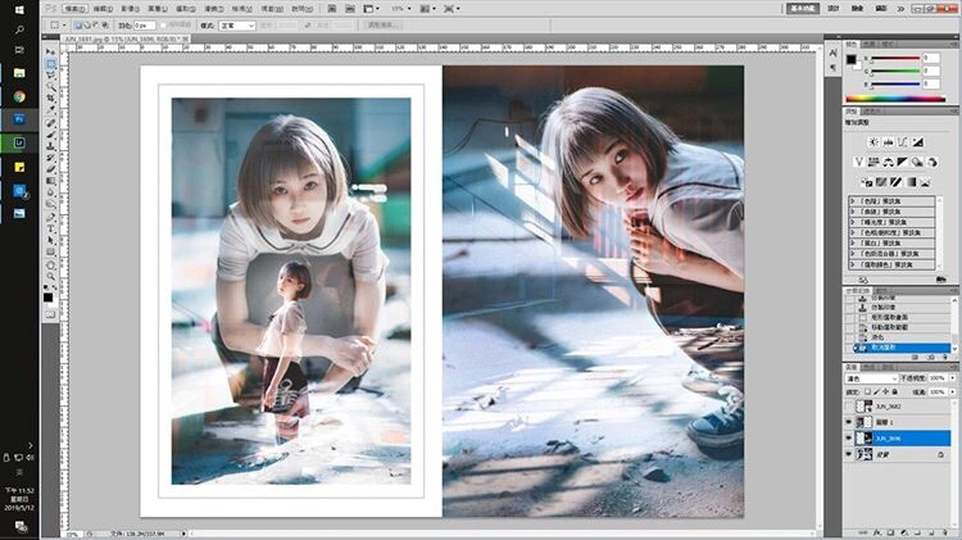Image resolution: width=962 pixels, height=540 pixels.
Task: Open Chrome from the Windows taskbar
Action: click(19, 96)
